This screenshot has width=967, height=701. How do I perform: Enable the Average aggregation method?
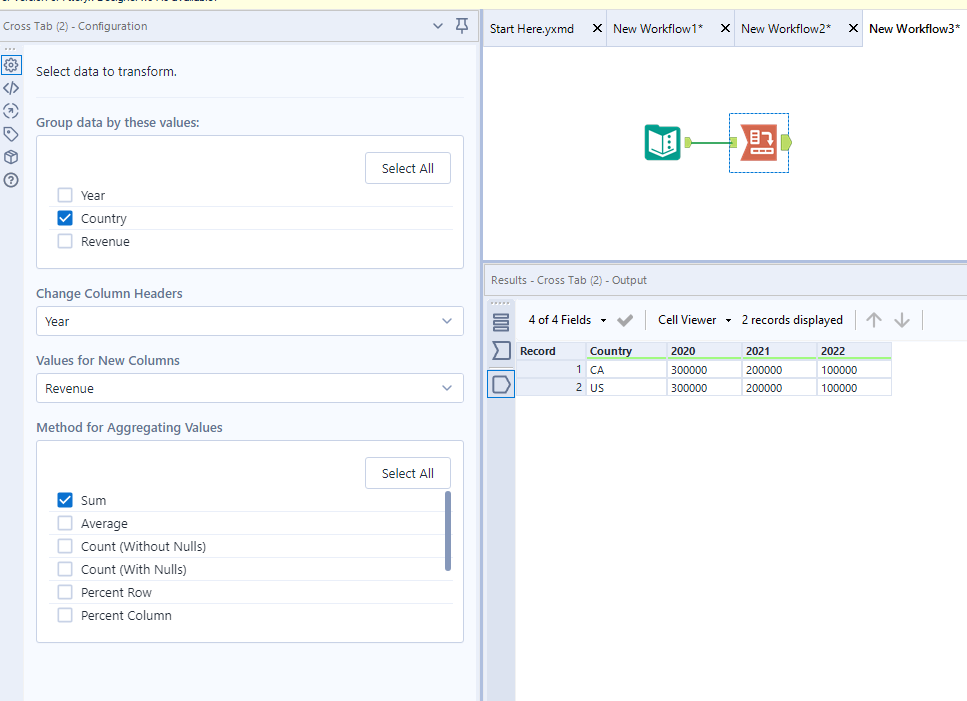point(64,523)
